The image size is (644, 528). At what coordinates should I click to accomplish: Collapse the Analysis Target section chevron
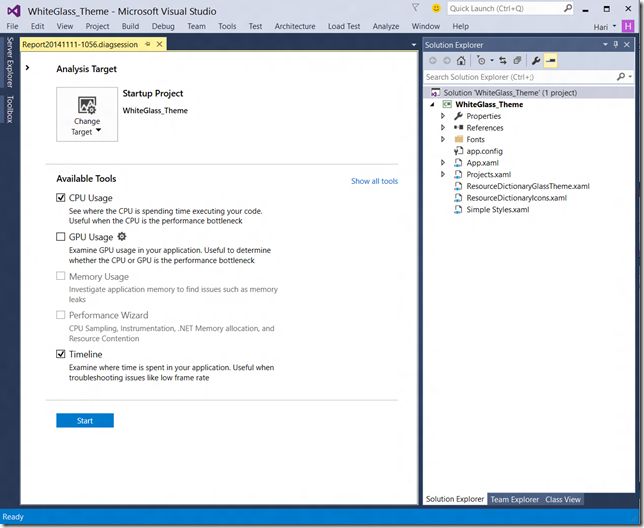(28, 68)
